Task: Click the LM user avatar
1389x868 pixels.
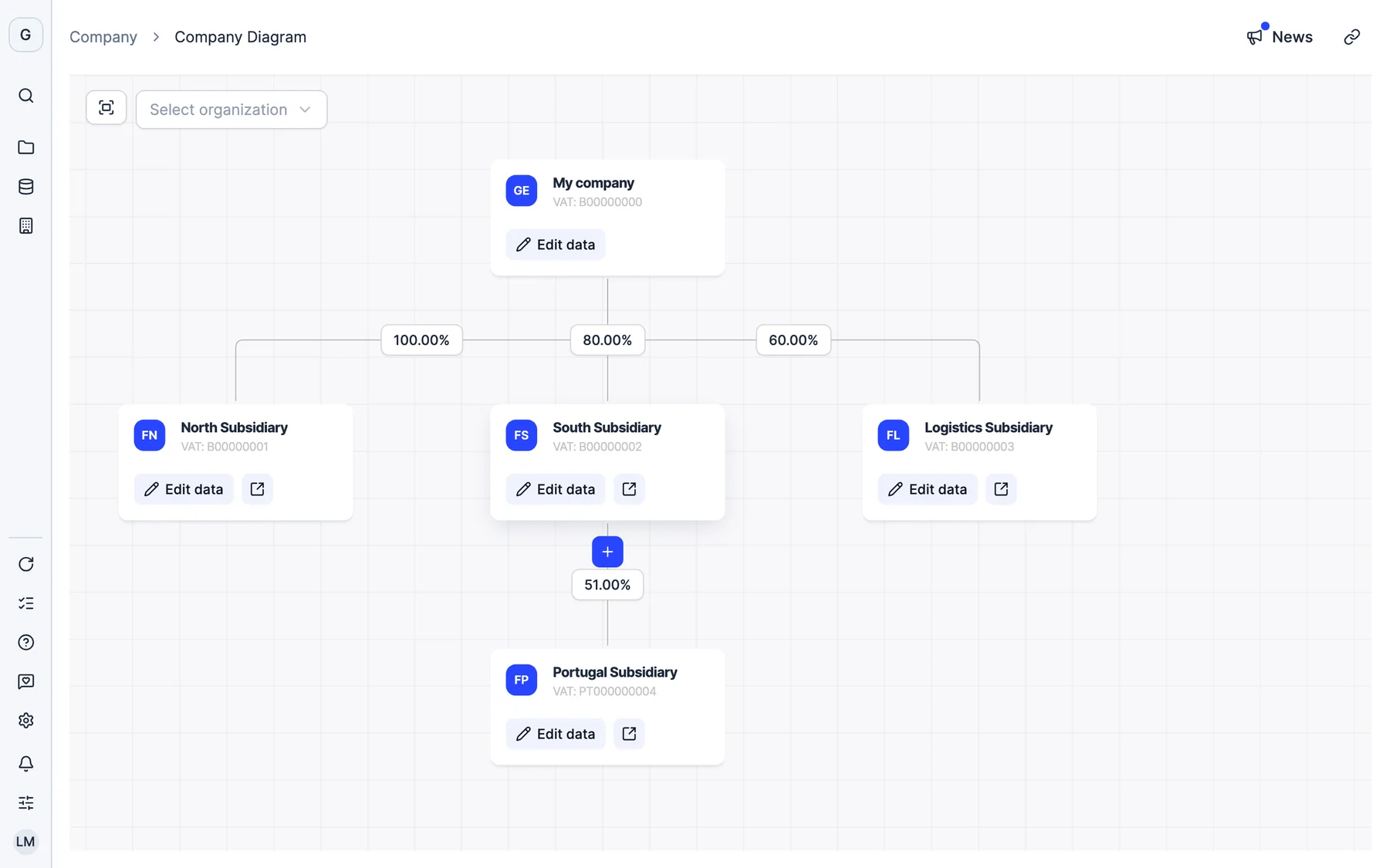Action: (25, 842)
